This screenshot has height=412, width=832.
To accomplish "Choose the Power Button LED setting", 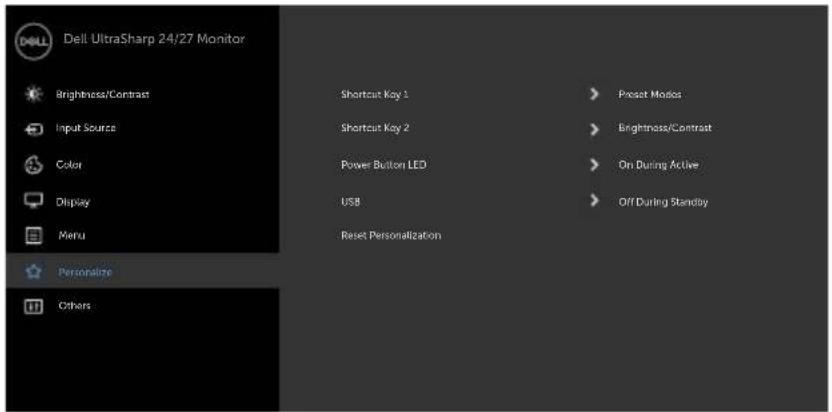I will [384, 165].
